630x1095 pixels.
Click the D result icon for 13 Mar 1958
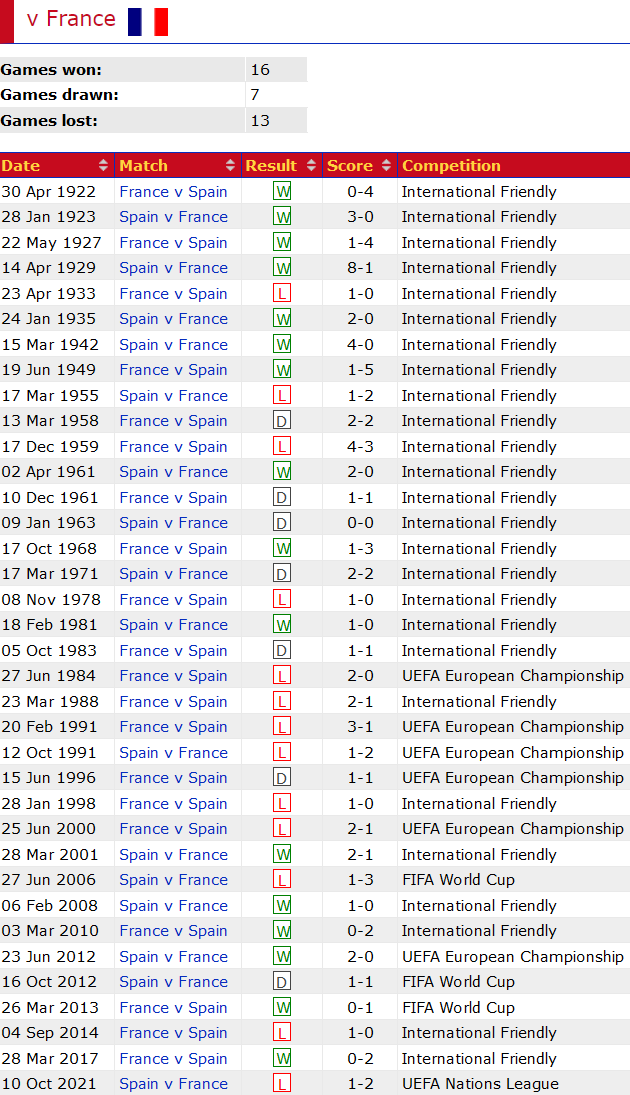tap(282, 421)
